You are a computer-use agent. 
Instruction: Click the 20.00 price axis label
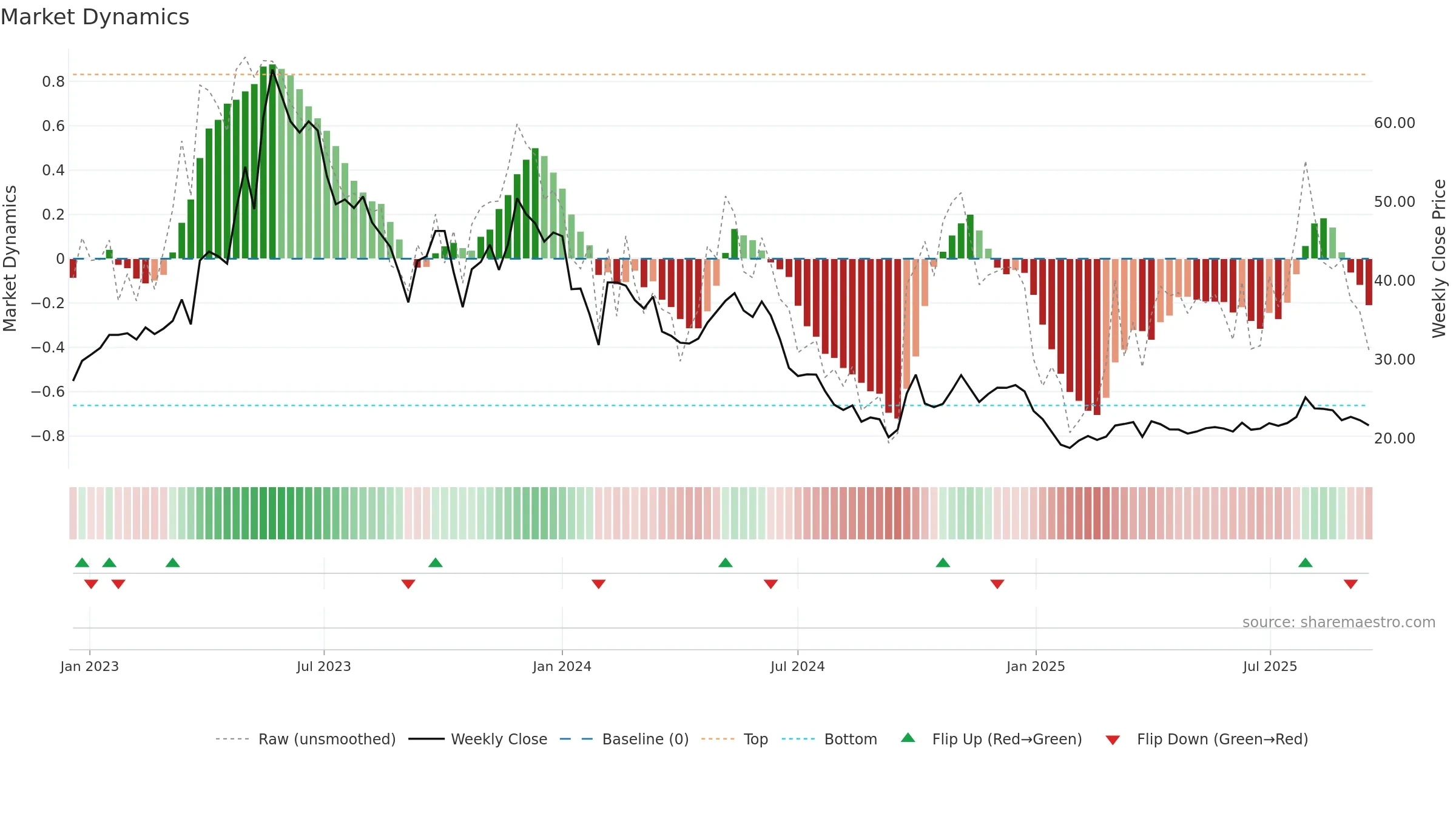click(1395, 439)
